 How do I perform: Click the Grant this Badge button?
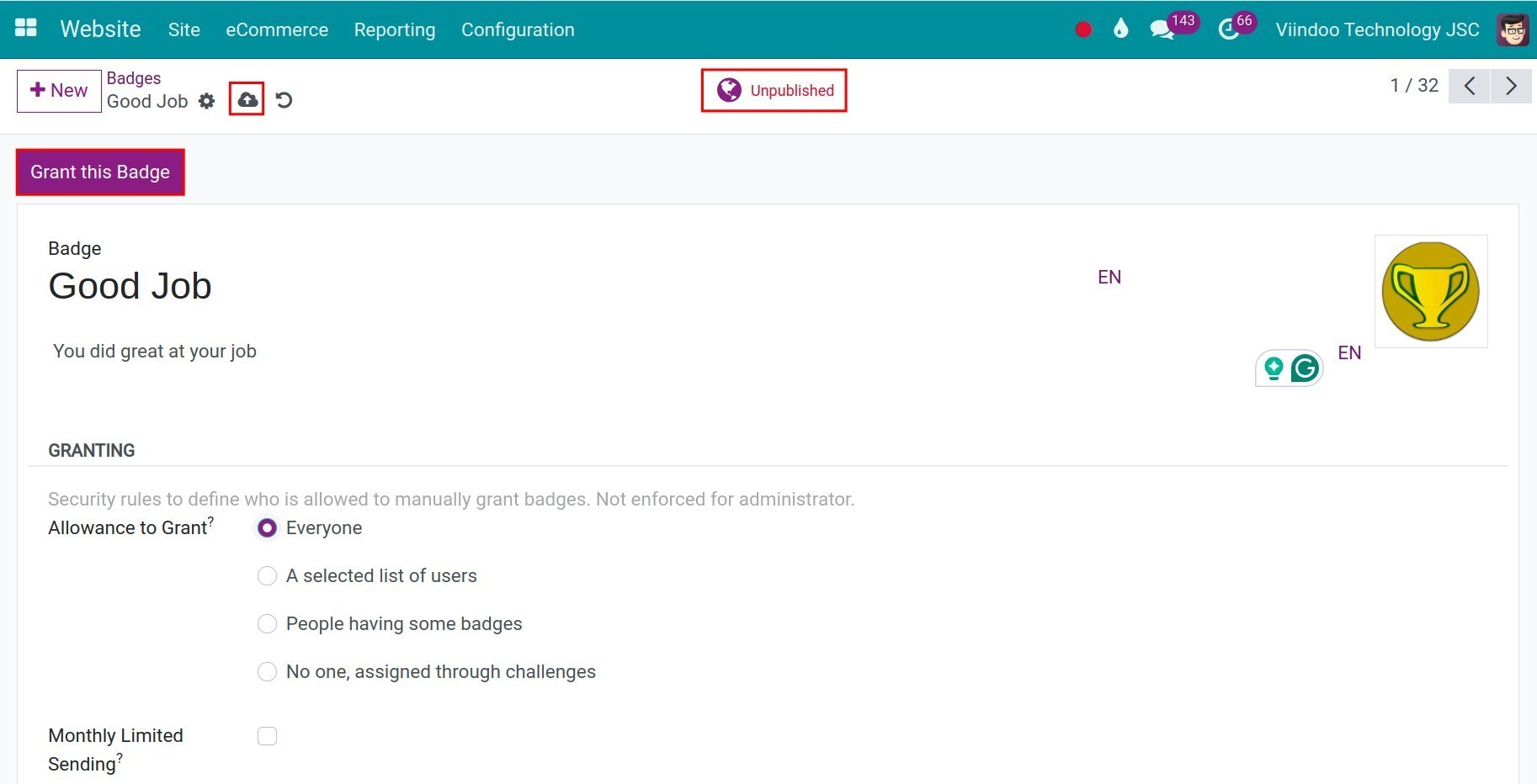[100, 172]
